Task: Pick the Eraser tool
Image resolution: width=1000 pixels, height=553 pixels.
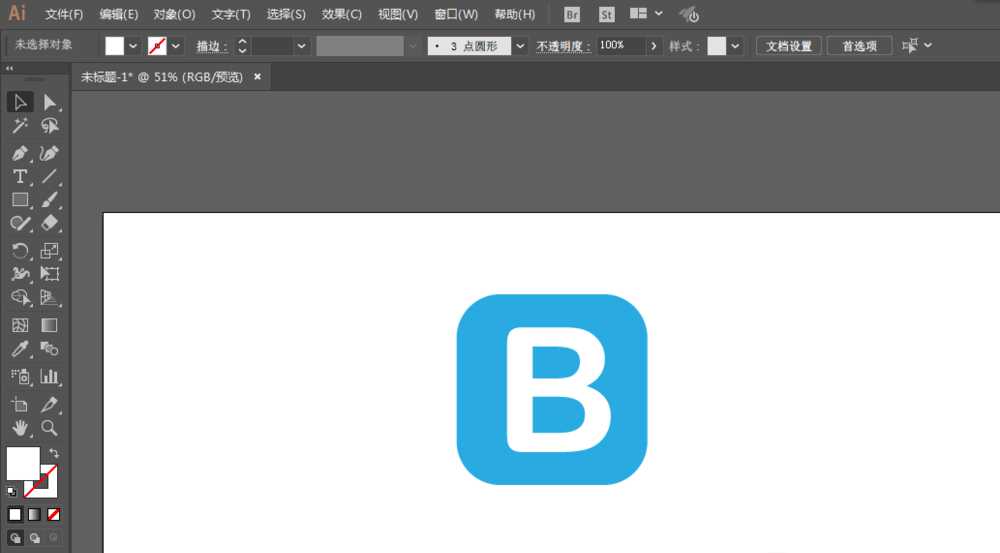Action: click(x=49, y=223)
